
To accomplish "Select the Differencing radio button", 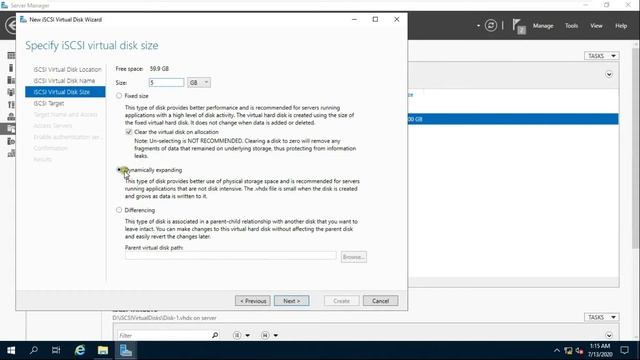I will (x=119, y=210).
